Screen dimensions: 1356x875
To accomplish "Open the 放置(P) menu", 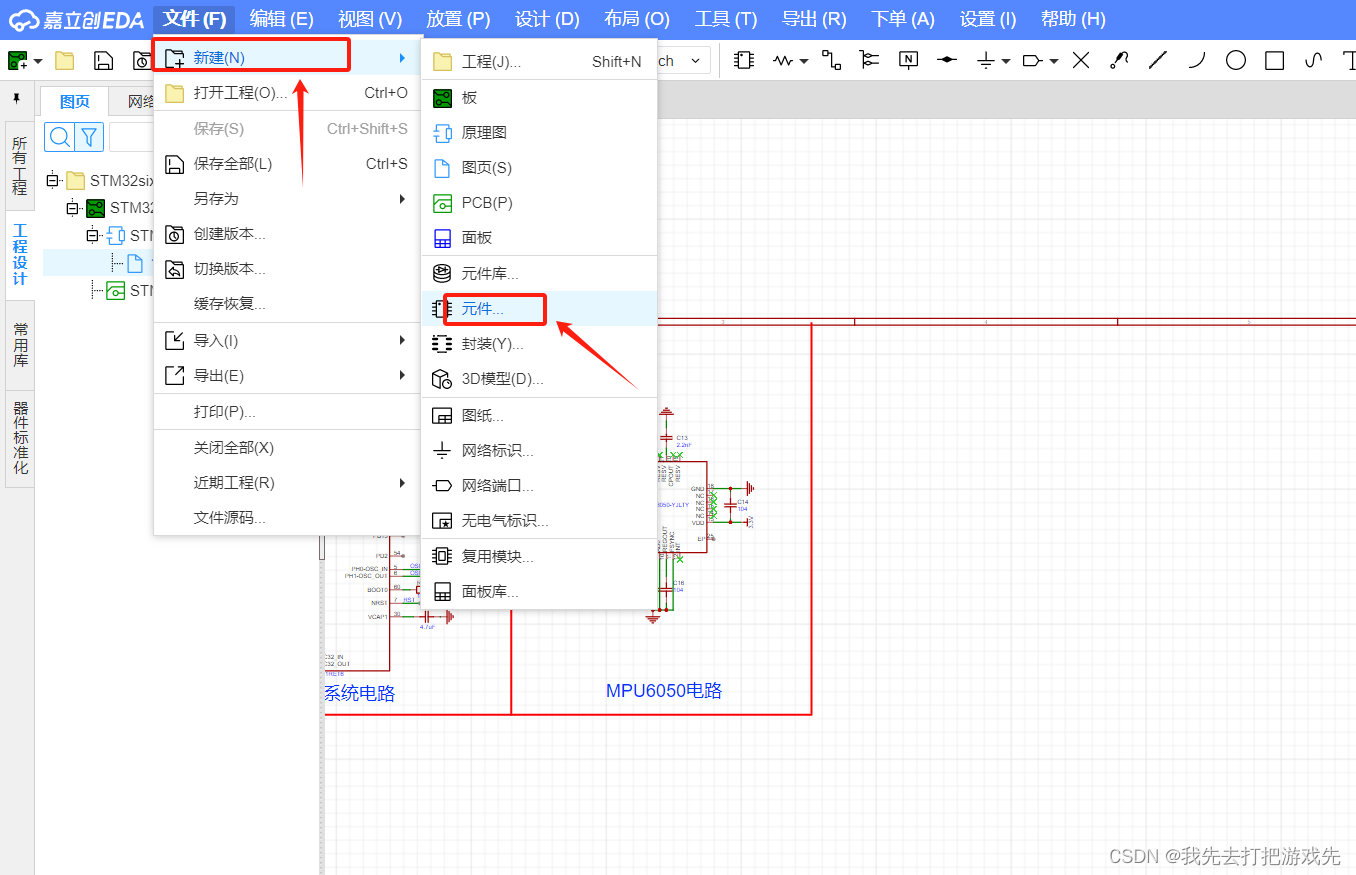I will click(458, 19).
